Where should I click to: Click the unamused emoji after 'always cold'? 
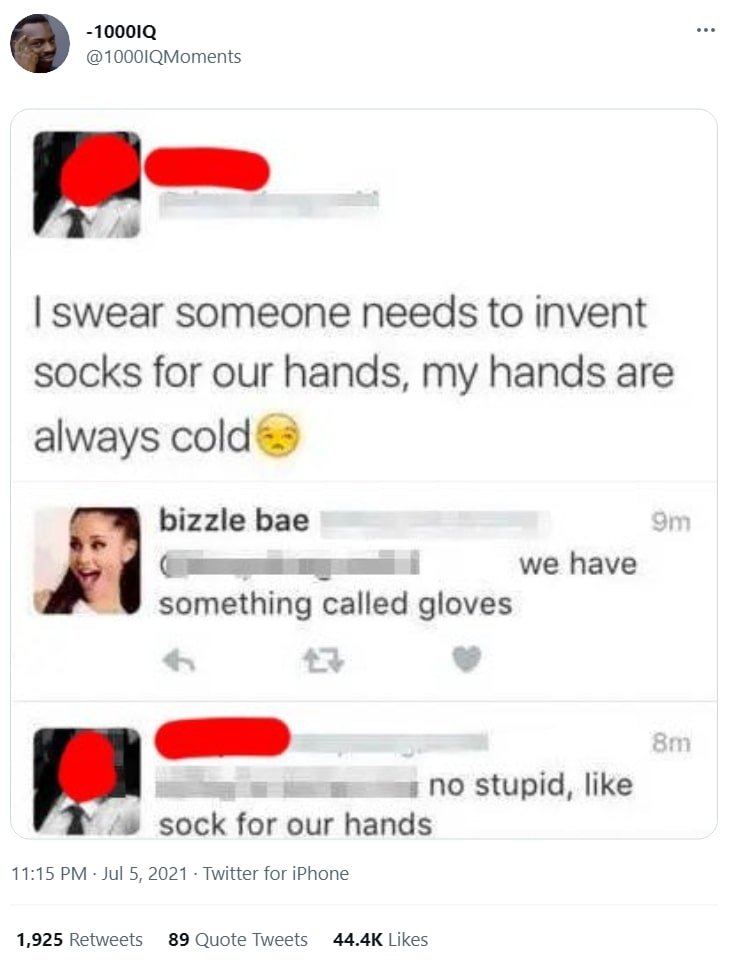(278, 436)
